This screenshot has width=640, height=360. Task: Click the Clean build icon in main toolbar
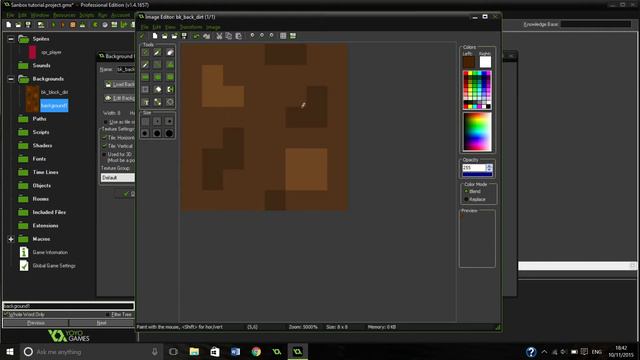82,25
